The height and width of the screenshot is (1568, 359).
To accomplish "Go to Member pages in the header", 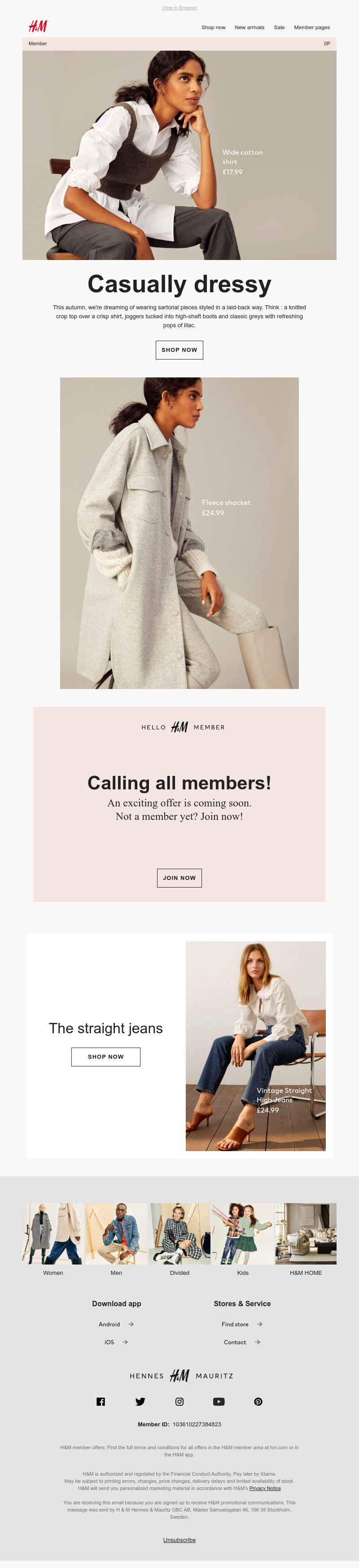I will [311, 27].
